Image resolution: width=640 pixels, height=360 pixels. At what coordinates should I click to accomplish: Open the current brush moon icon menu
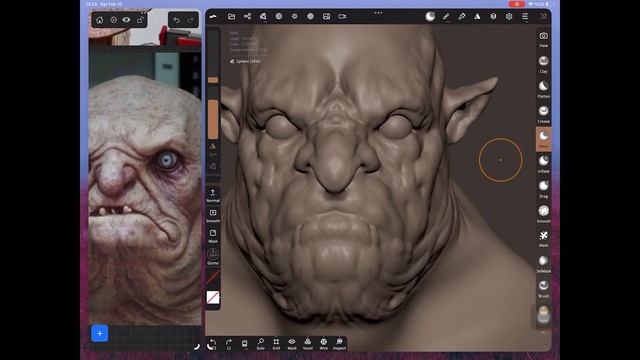click(x=430, y=16)
